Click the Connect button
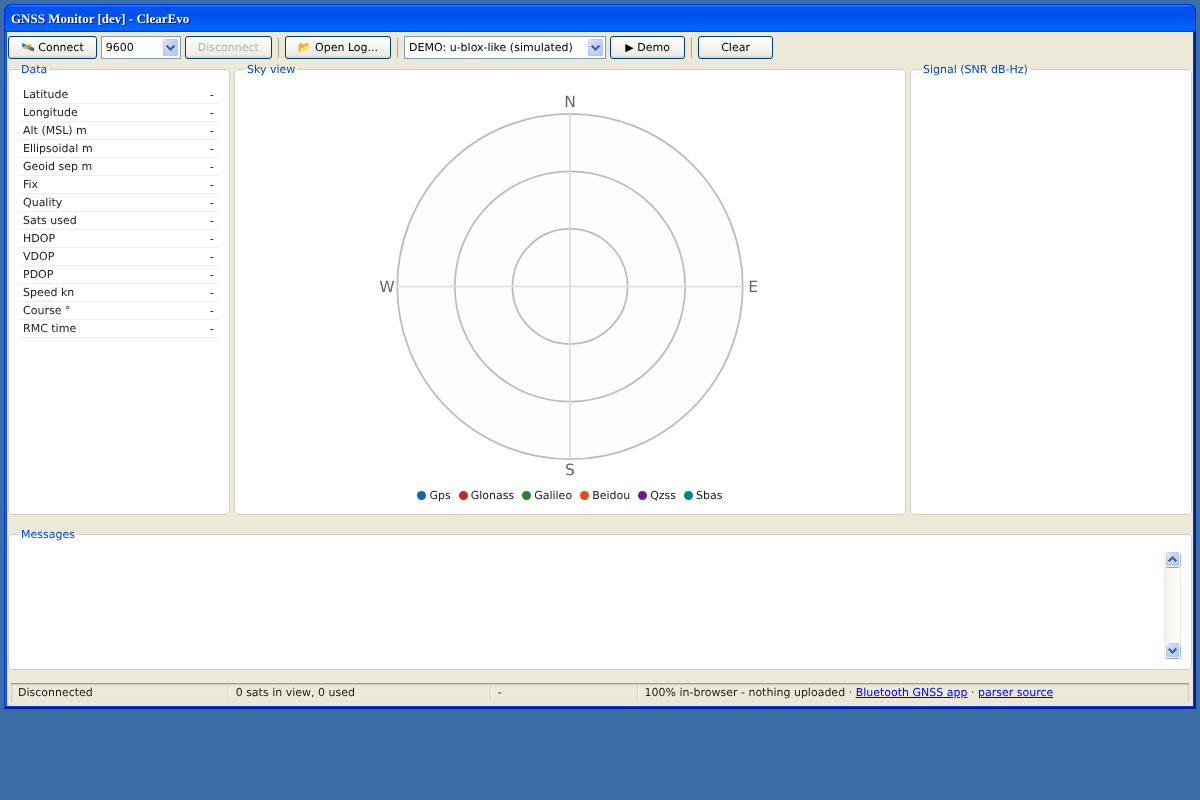Viewport: 1200px width, 800px height. pyautogui.click(x=53, y=47)
